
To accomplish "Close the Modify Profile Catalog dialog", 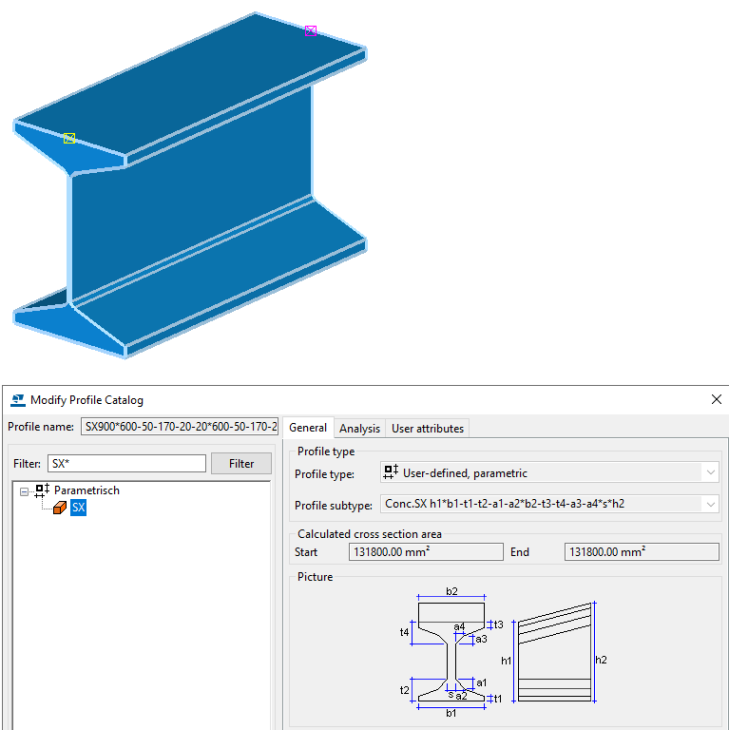I will click(716, 400).
